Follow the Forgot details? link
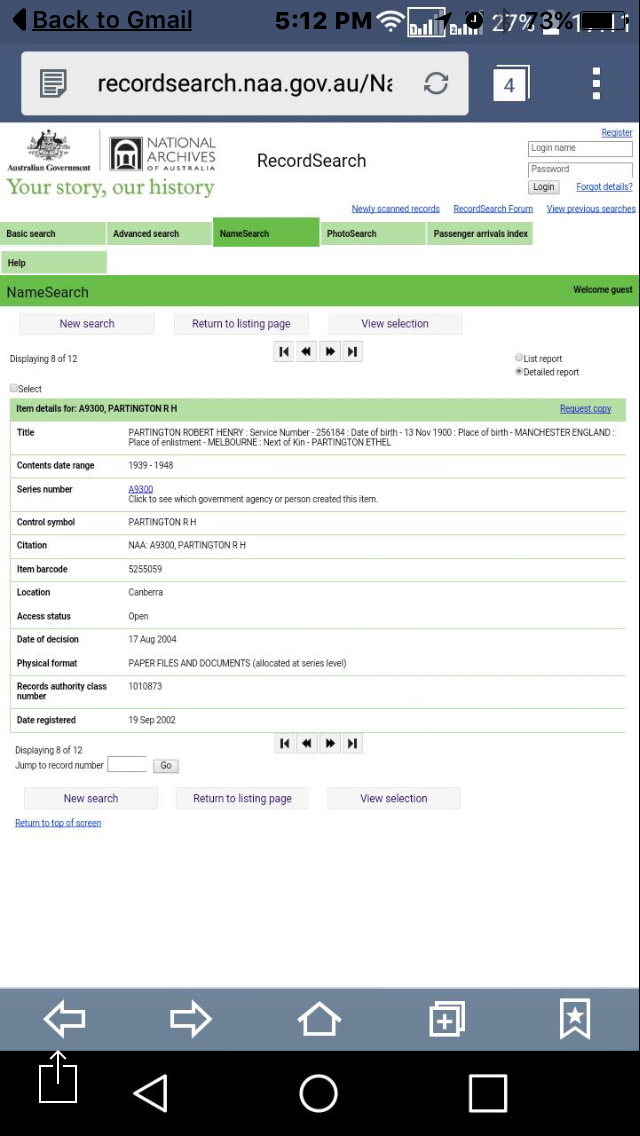Screen dimensions: 640x1136 (x=604, y=187)
